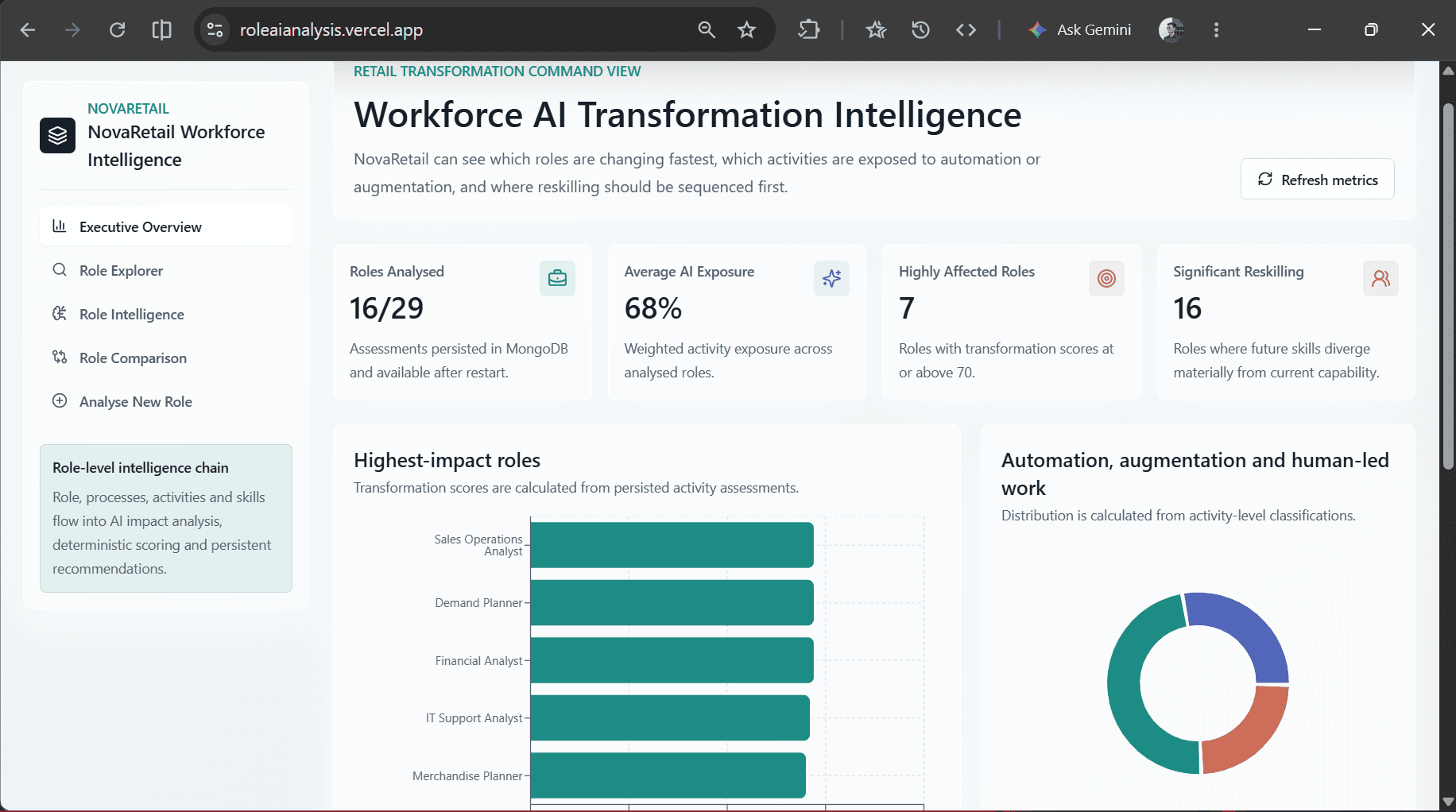Click the Workforce AI Transformation Intelligence title
1456x812 pixels.
pyautogui.click(x=687, y=115)
